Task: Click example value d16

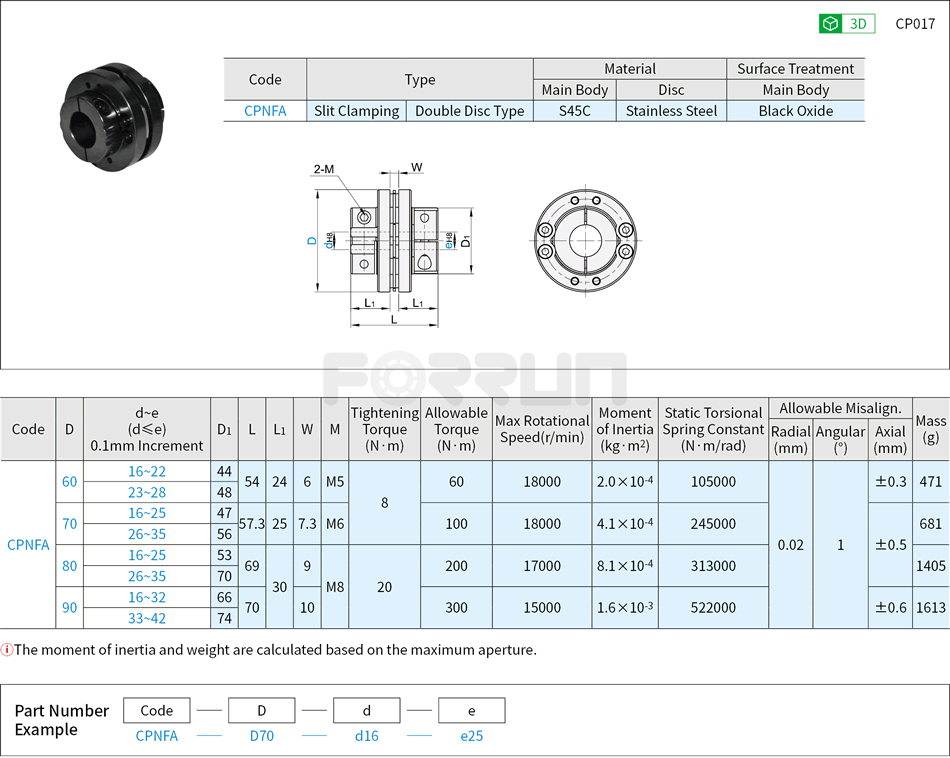Action: [367, 736]
